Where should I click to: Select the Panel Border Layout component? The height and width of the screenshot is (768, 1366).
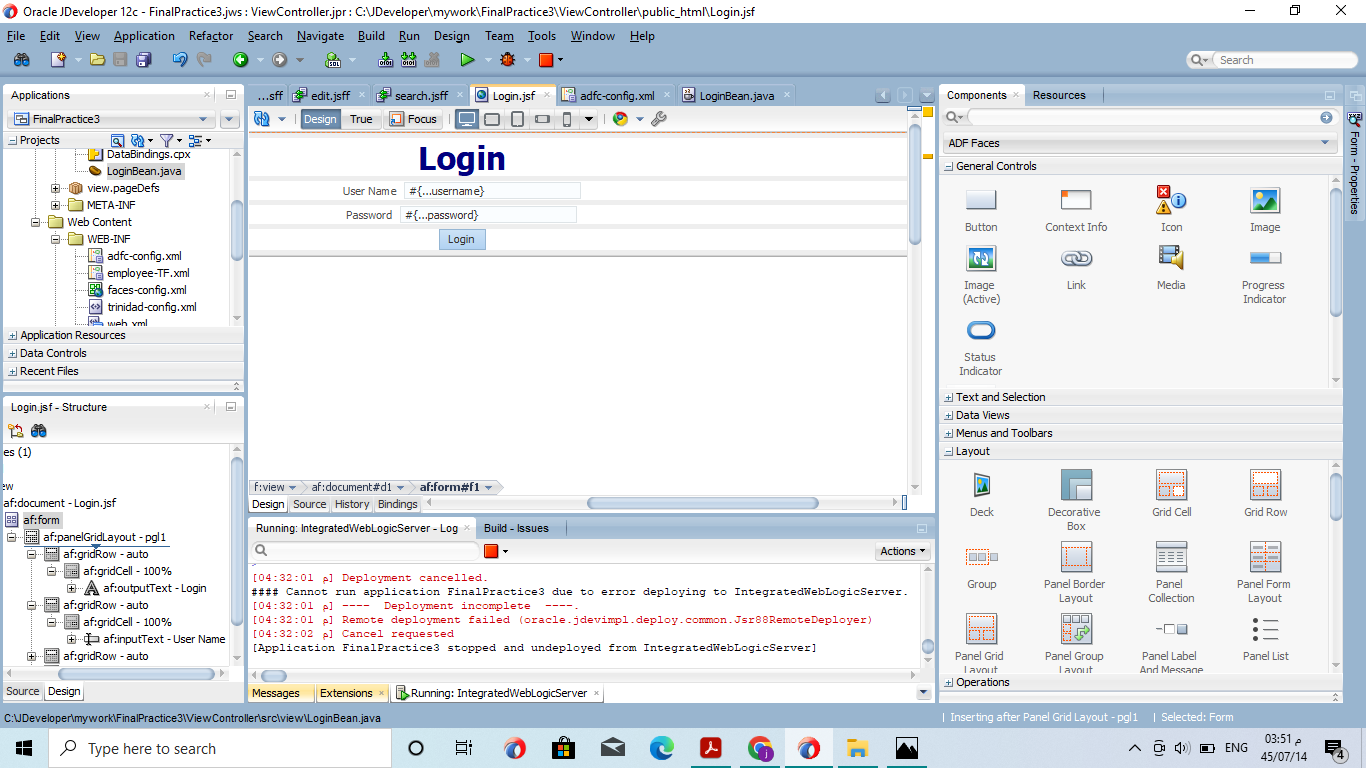1076,573
